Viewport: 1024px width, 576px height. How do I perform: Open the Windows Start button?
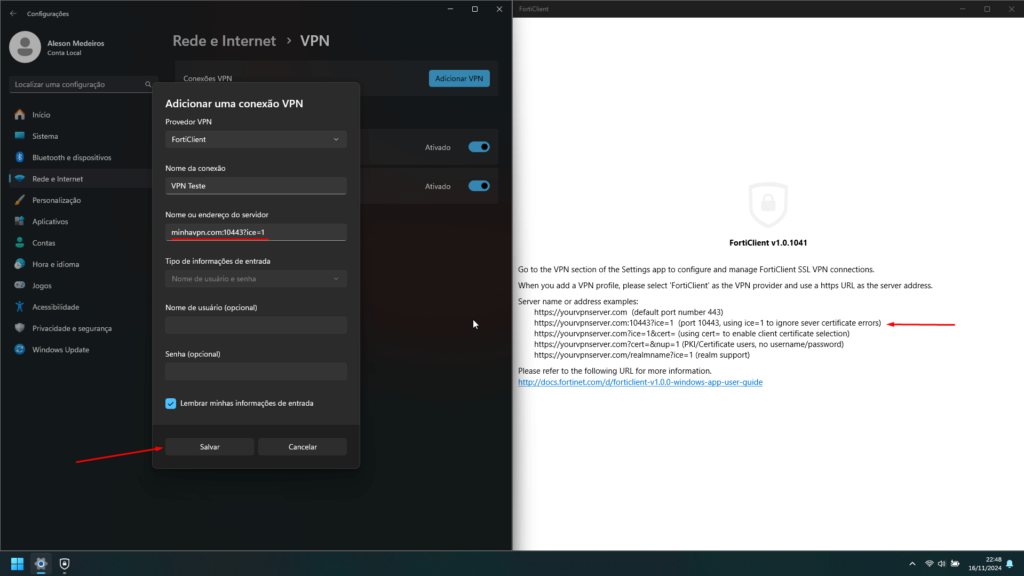(17, 564)
